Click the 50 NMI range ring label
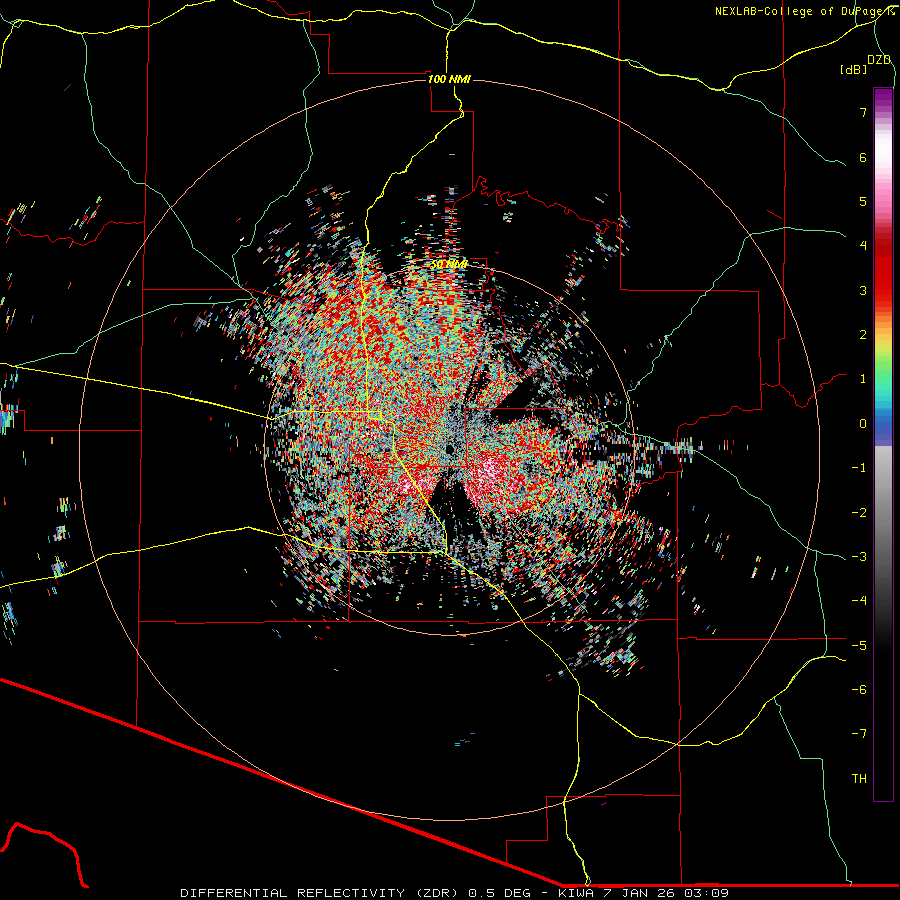 click(x=449, y=265)
